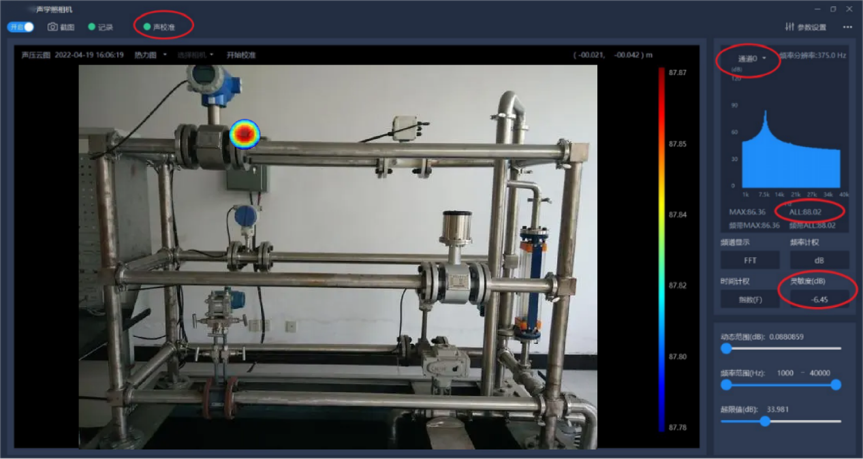Click the camera icon for 截图 screenshot
The height and width of the screenshot is (459, 863).
[x=53, y=27]
